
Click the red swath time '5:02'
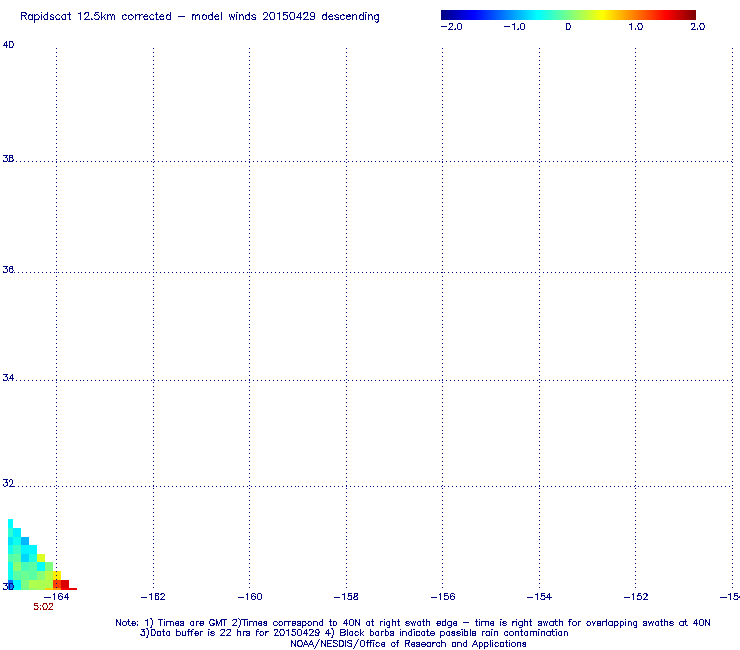[43, 607]
